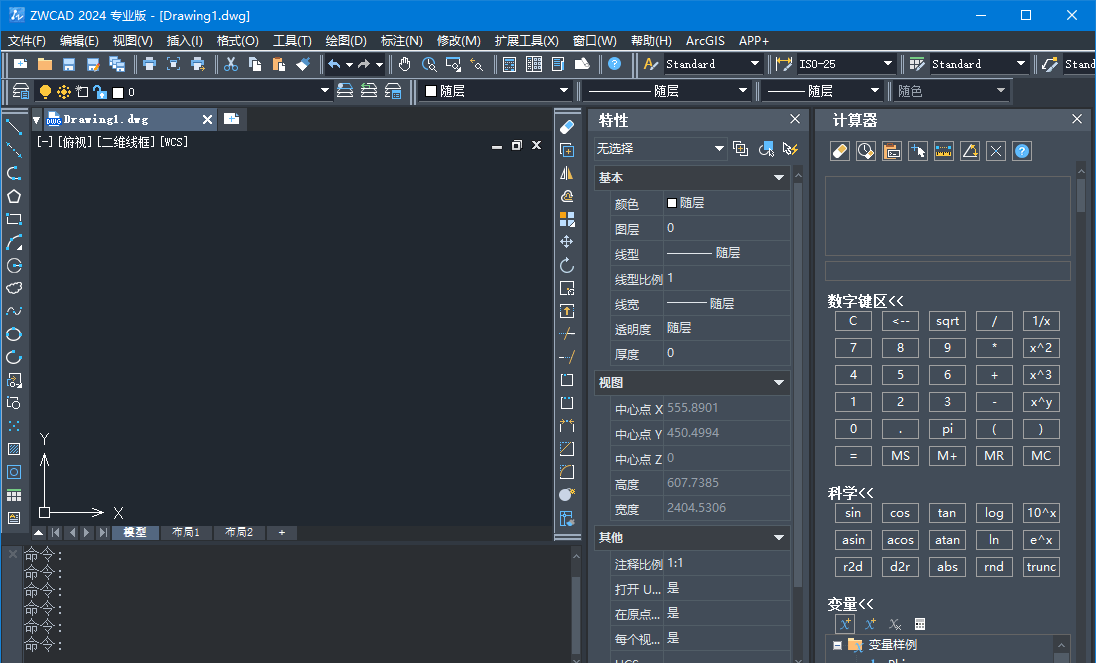Activate the Rotate modify tool
This screenshot has width=1096, height=663.
click(x=567, y=265)
